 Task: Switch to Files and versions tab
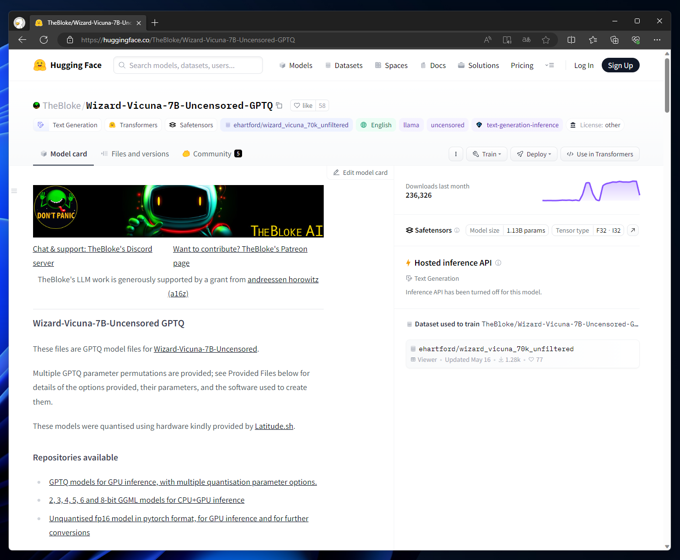[135, 154]
